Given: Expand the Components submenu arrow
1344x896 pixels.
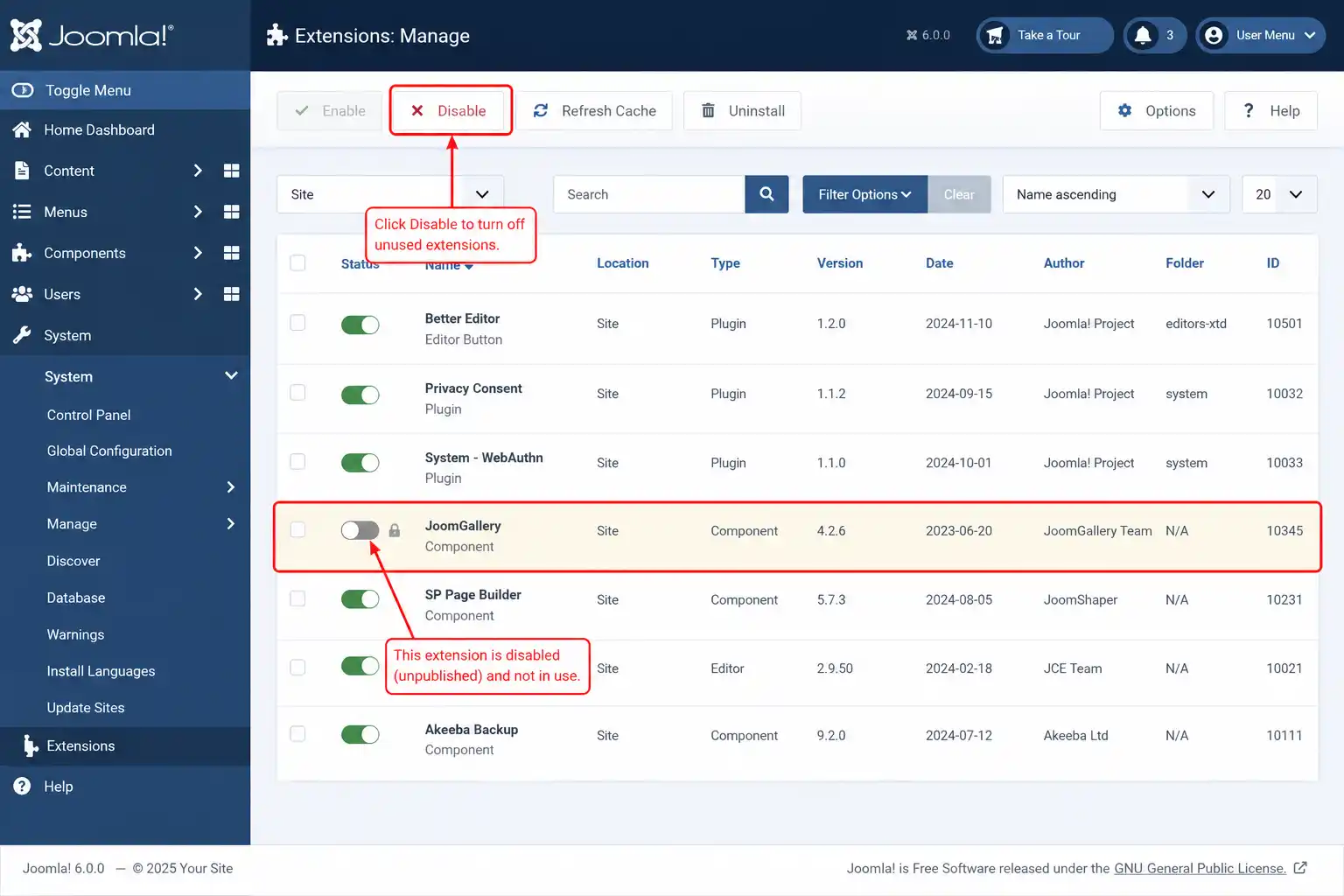Looking at the screenshot, I should pos(198,253).
